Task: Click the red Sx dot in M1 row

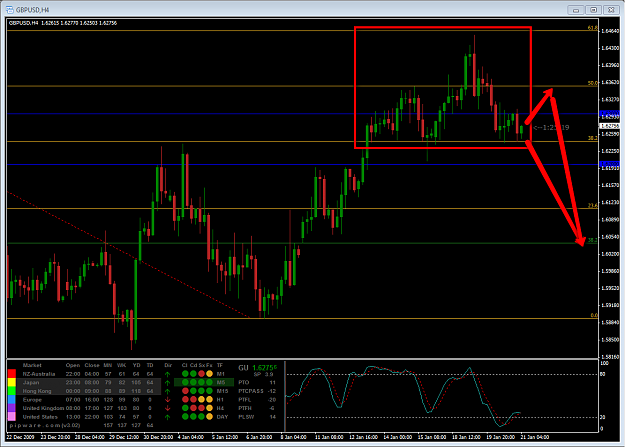Action: point(201,374)
